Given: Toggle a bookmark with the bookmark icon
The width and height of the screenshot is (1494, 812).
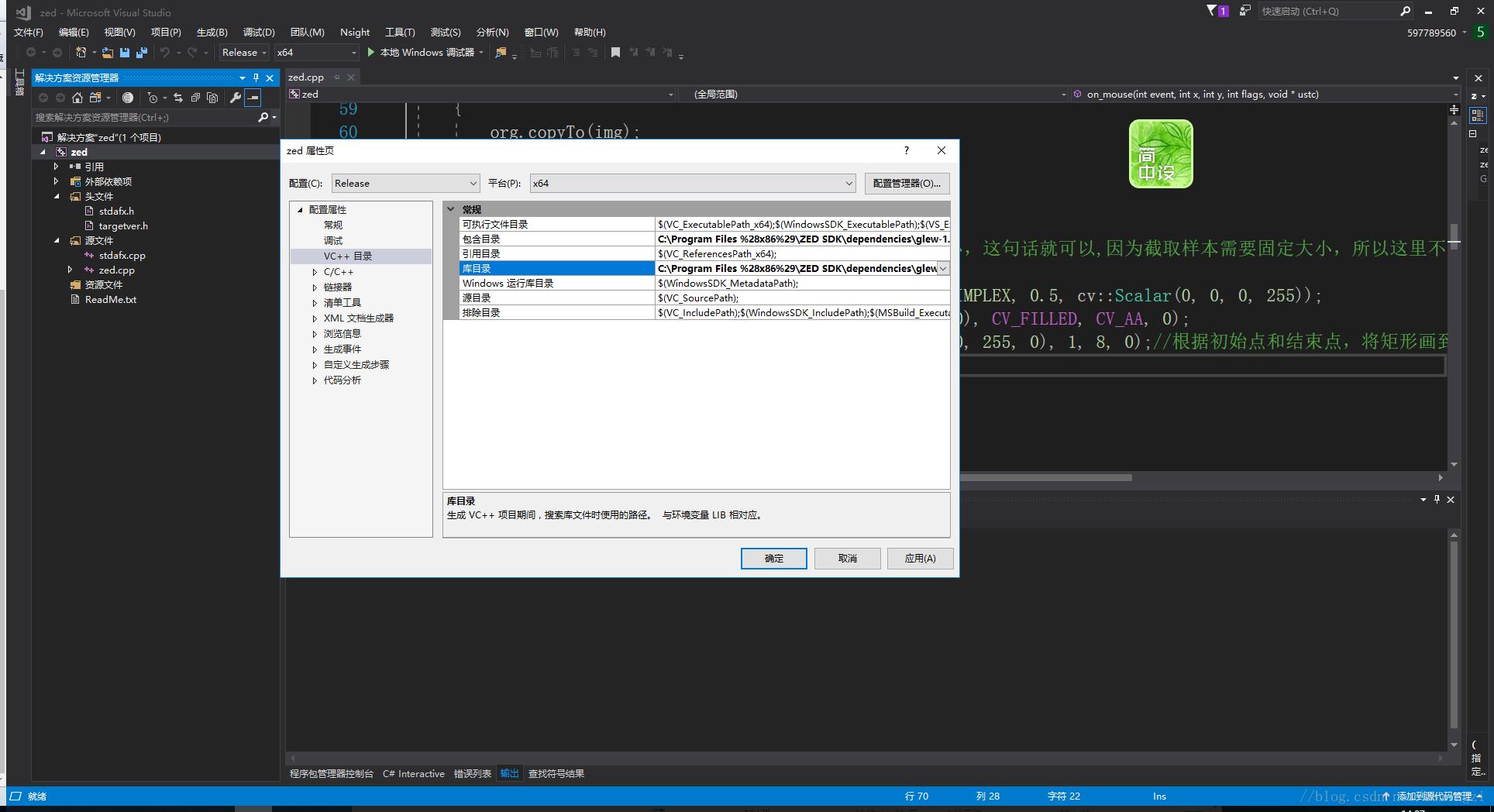Looking at the screenshot, I should [615, 53].
